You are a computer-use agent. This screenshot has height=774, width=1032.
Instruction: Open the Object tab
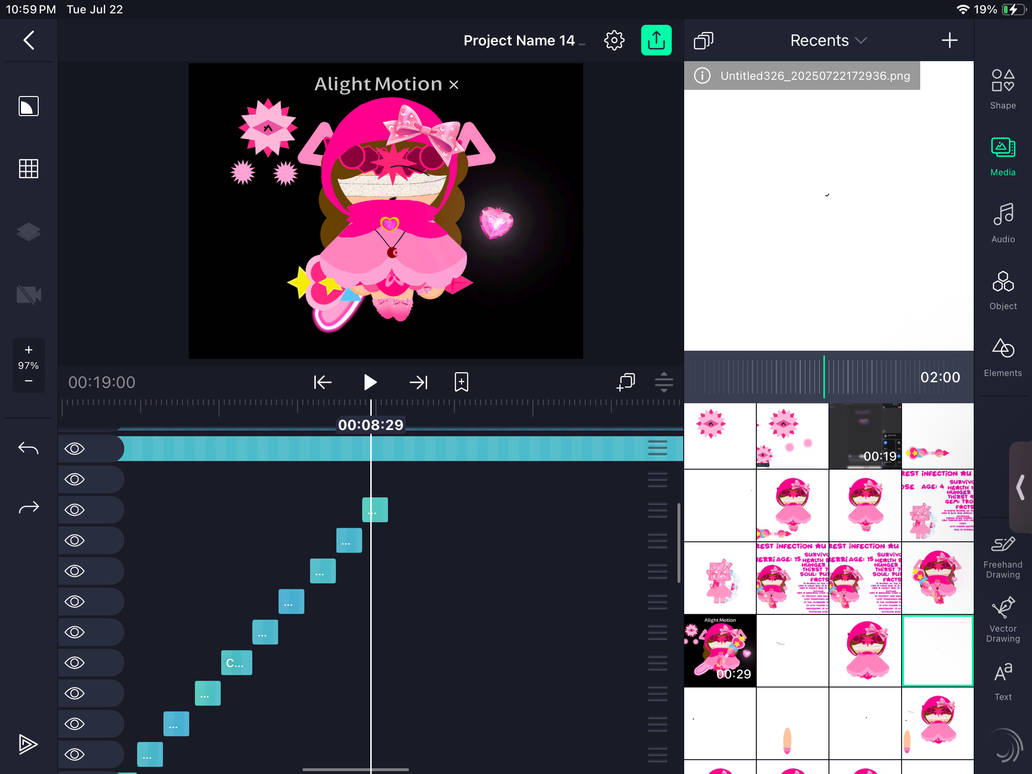1002,290
